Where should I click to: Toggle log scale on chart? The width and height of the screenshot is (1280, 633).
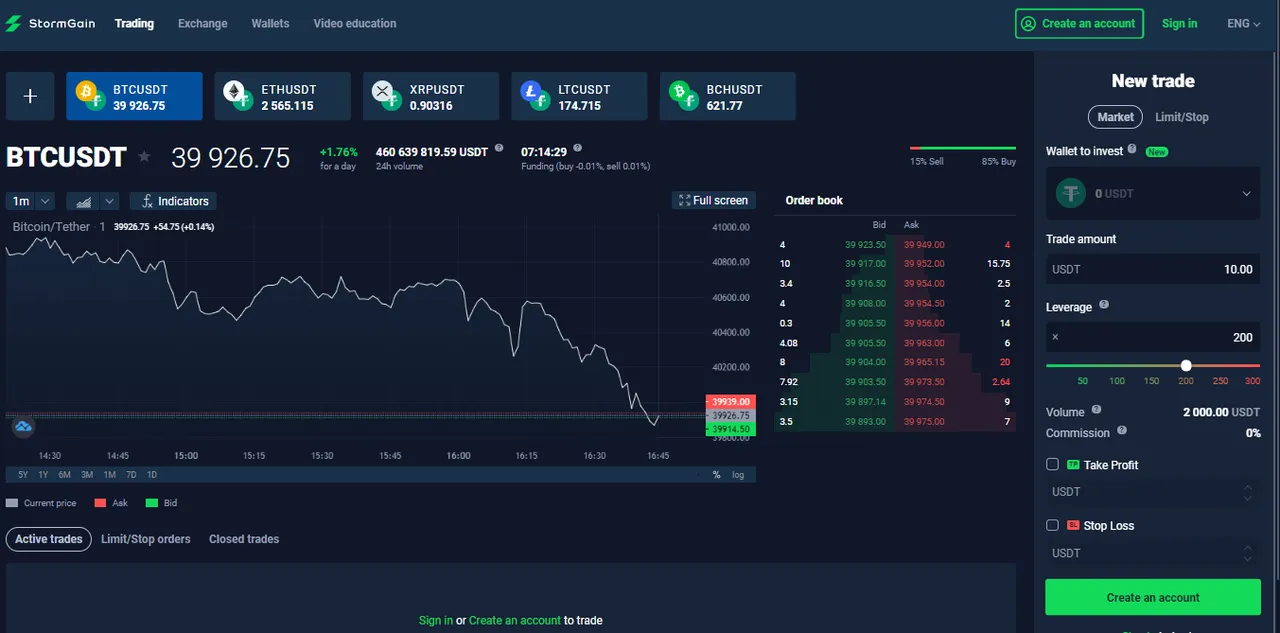pos(738,475)
